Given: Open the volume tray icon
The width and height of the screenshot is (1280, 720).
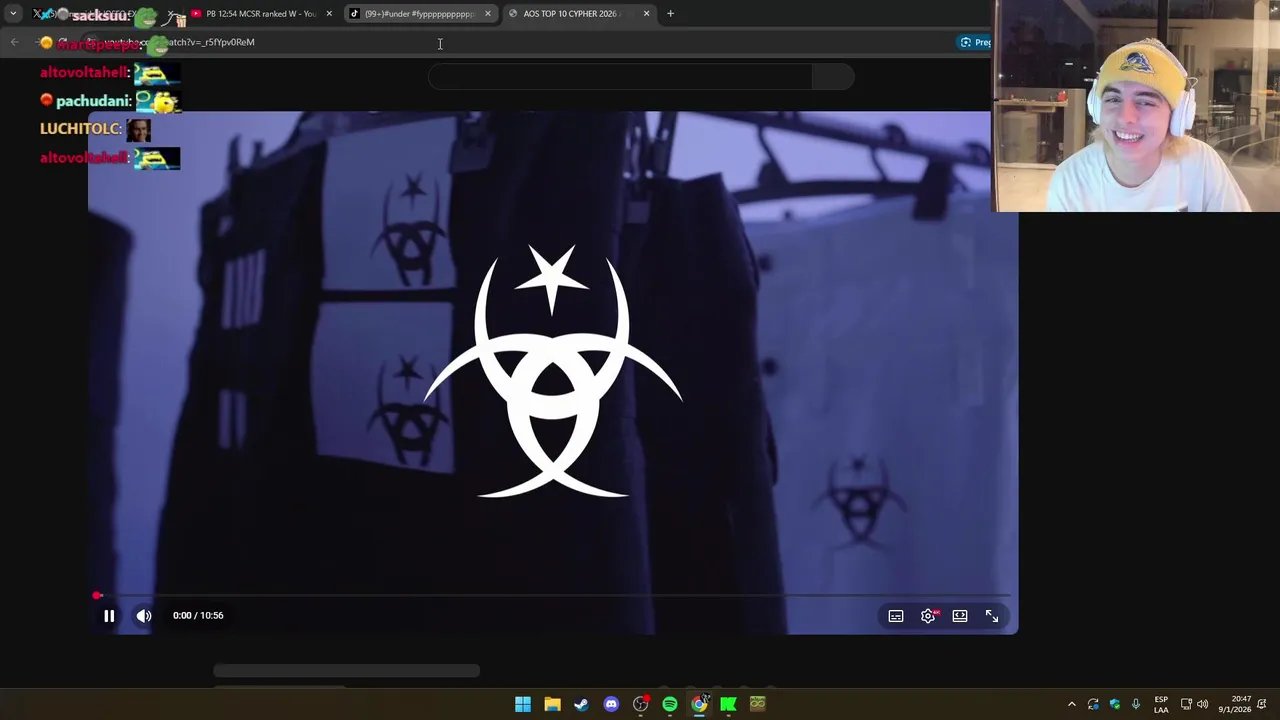Looking at the screenshot, I should (1203, 704).
